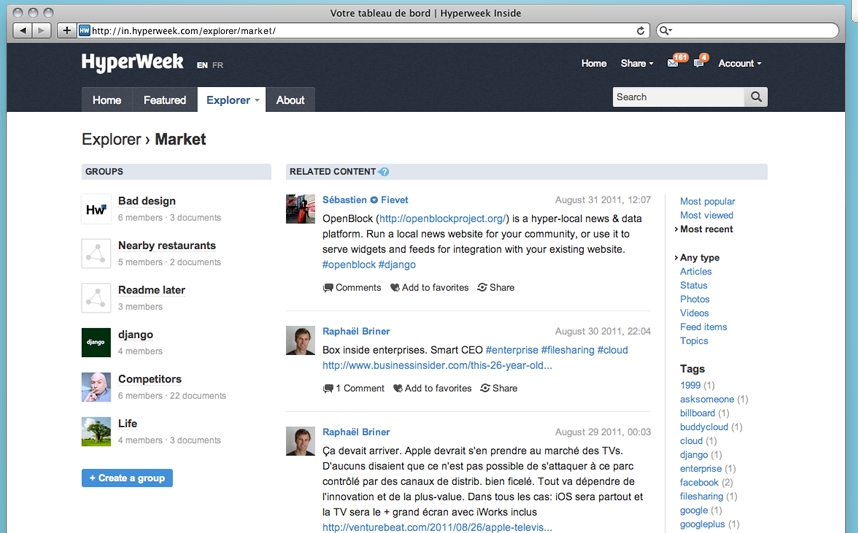This screenshot has width=858, height=533.
Task: Filter content by Photos
Action: pyautogui.click(x=695, y=299)
